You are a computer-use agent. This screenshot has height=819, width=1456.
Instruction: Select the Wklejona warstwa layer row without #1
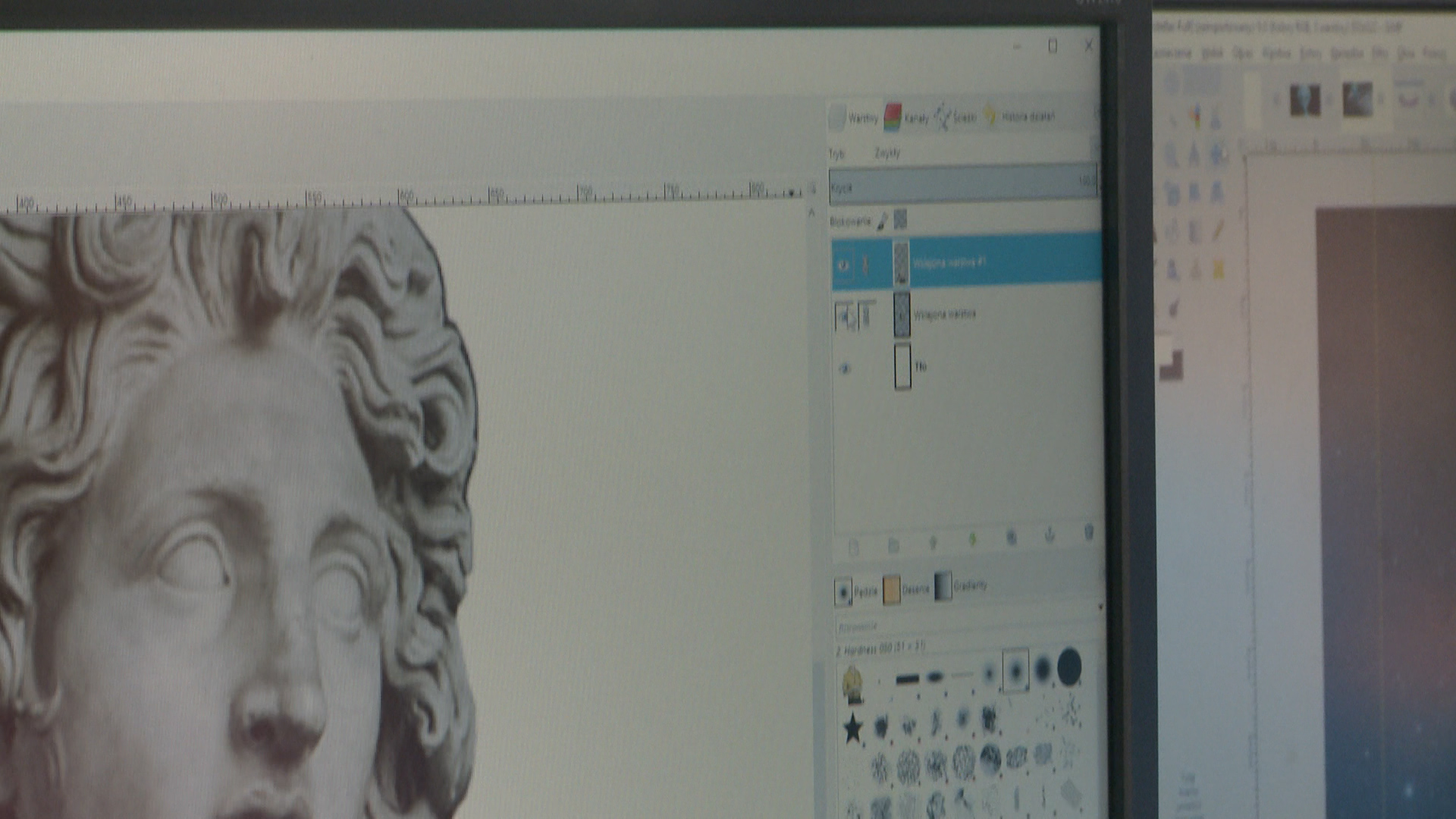tap(966, 315)
